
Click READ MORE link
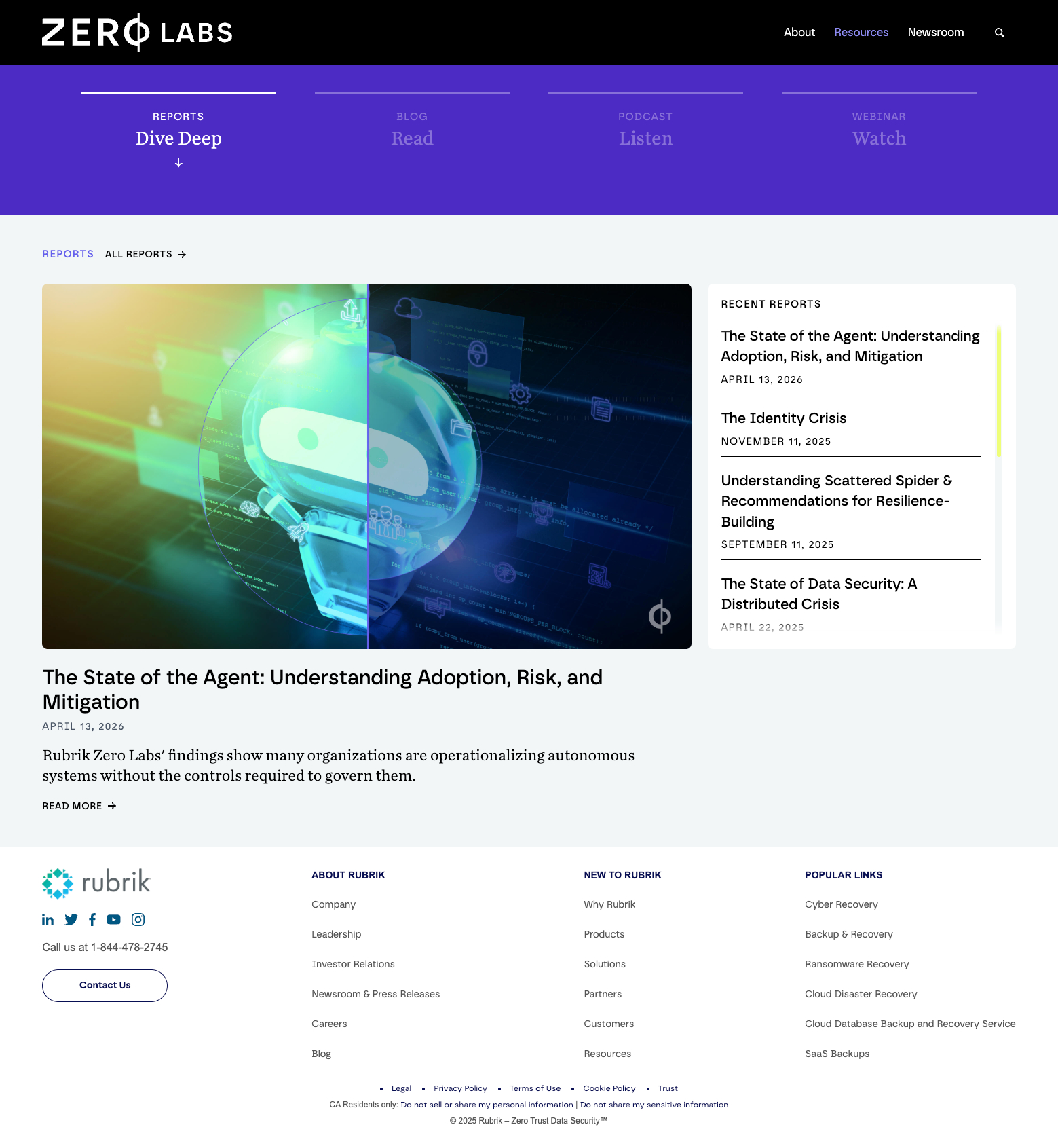point(79,806)
